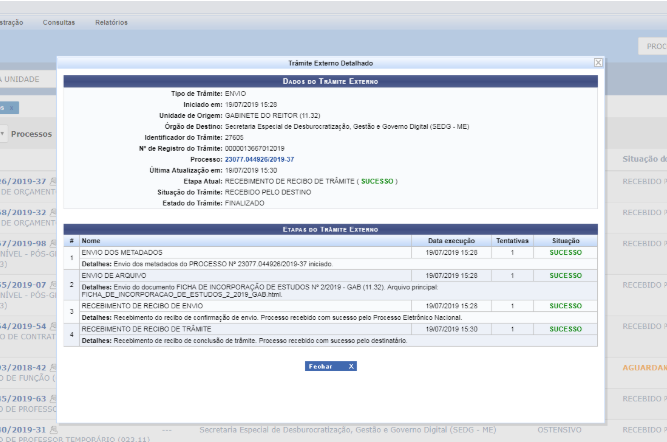
Task: Open process link 23077.044926/2019-37
Action: point(259,160)
